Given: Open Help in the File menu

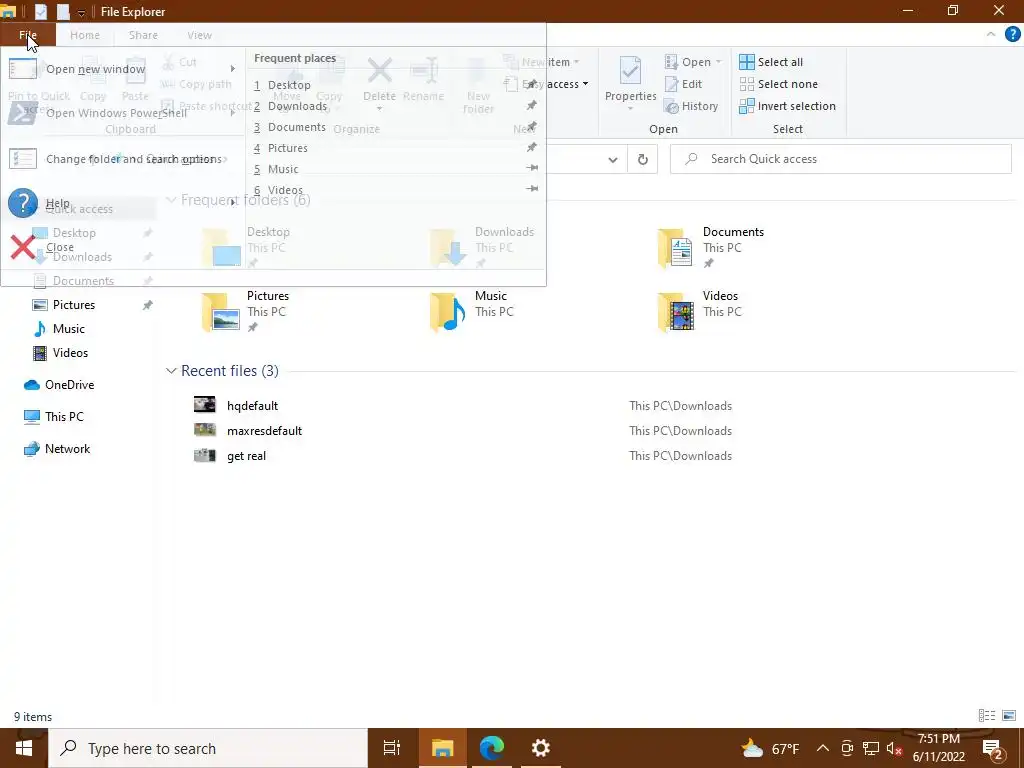Looking at the screenshot, I should (x=123, y=203).
